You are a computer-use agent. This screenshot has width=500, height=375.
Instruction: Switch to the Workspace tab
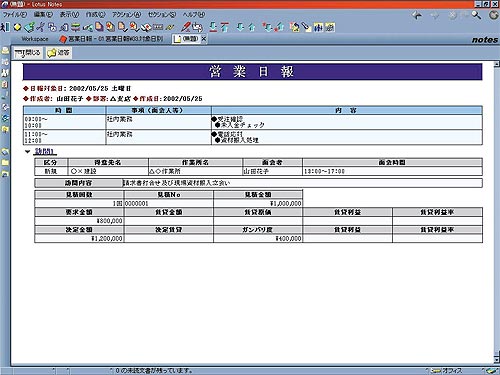35,39
